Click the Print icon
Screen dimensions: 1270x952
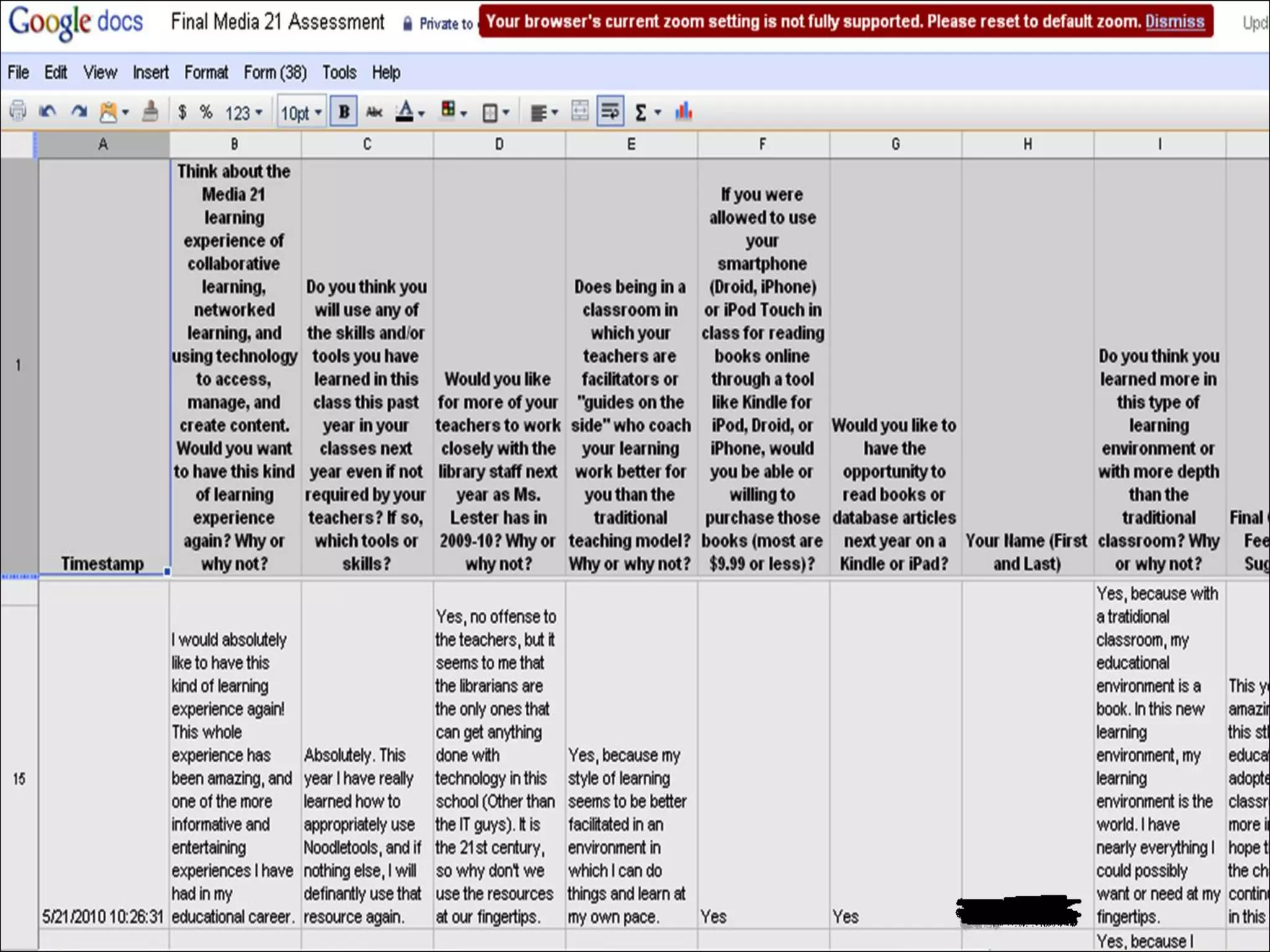18,112
